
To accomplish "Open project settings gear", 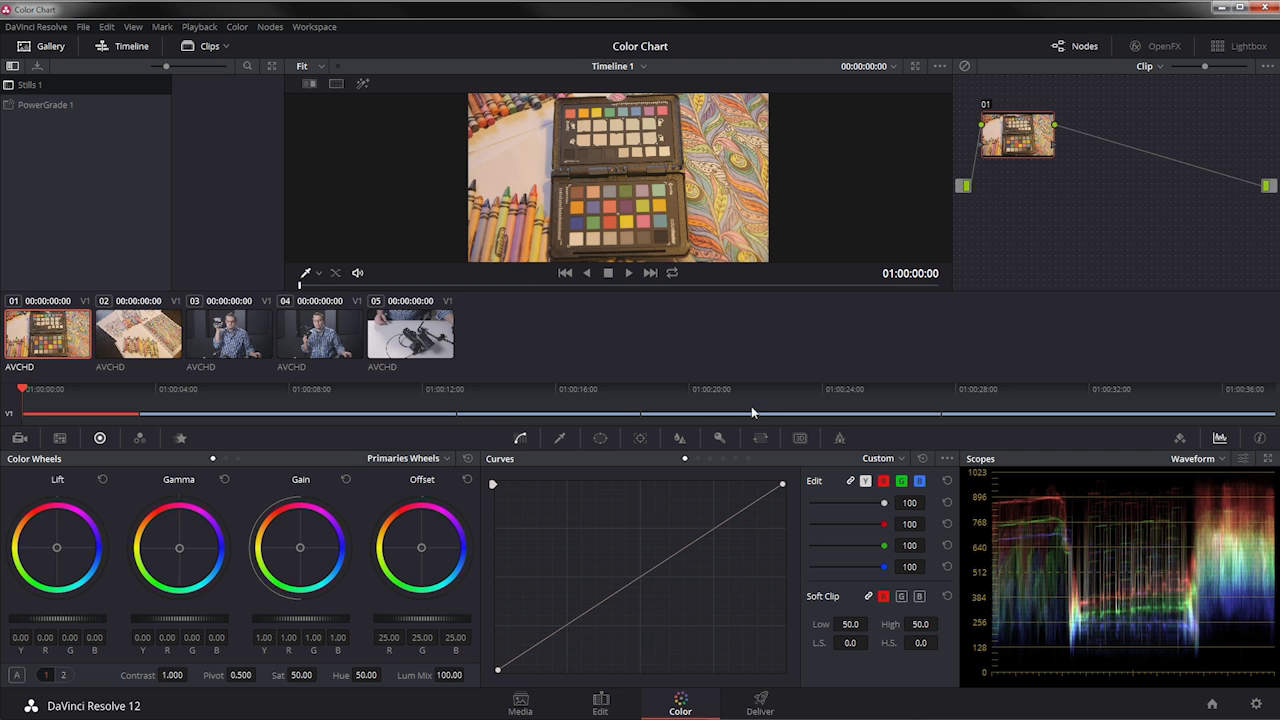I will pyautogui.click(x=1257, y=705).
